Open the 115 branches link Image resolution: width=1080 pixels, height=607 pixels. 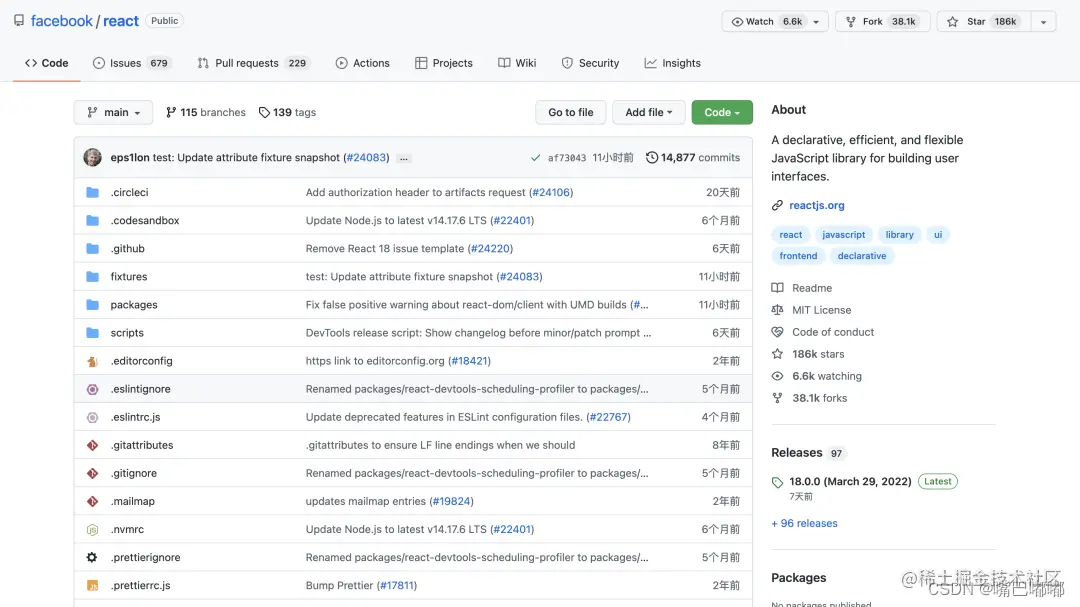[205, 112]
